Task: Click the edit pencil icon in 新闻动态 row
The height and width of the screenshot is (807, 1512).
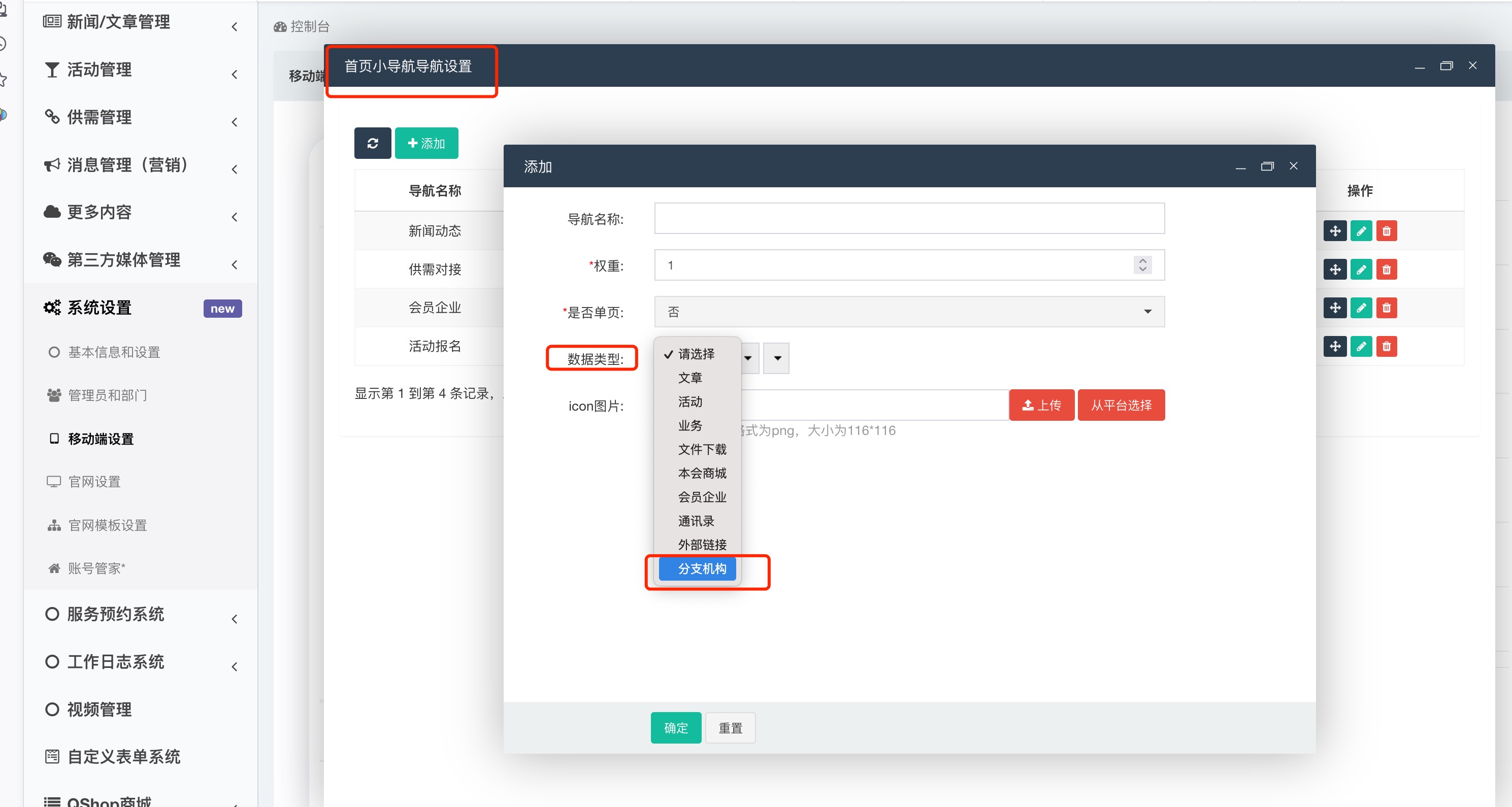Action: 1361,231
